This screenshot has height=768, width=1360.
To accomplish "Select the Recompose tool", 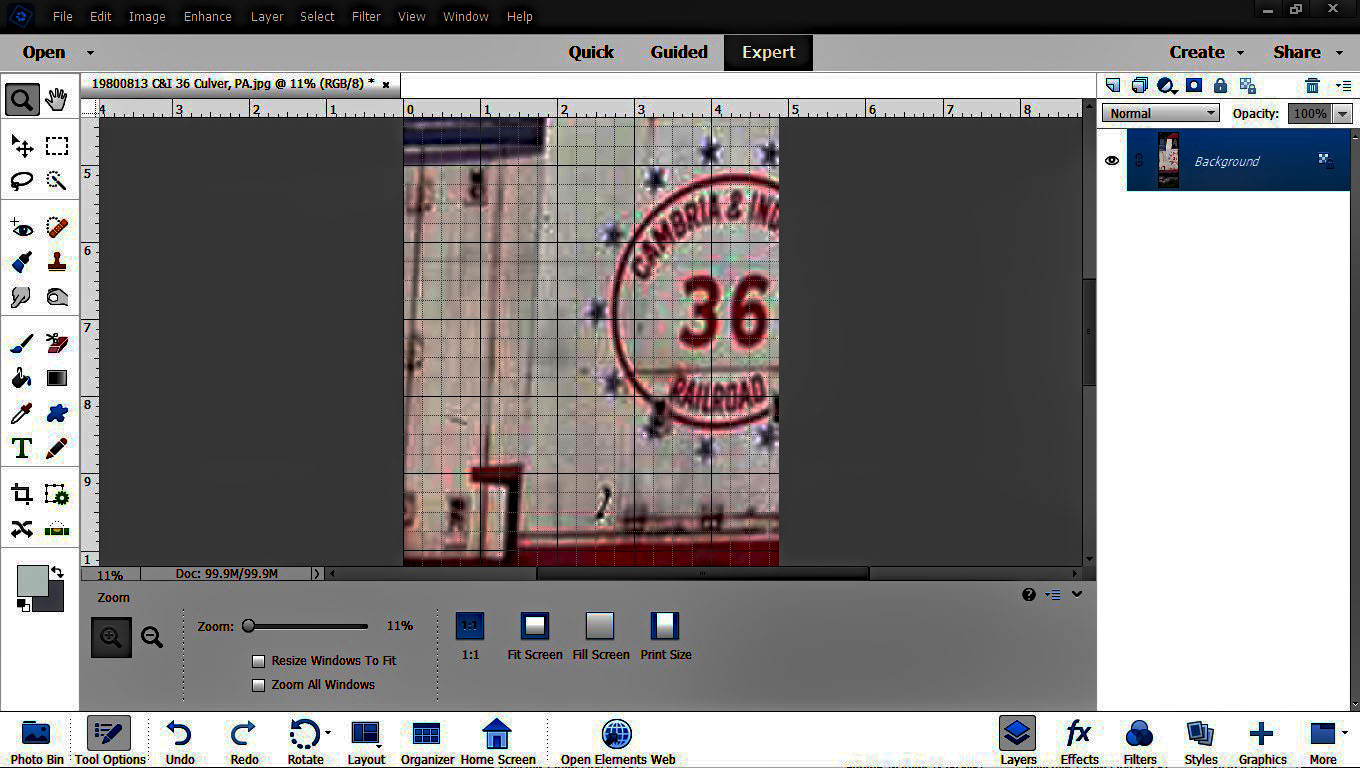I will [x=57, y=494].
